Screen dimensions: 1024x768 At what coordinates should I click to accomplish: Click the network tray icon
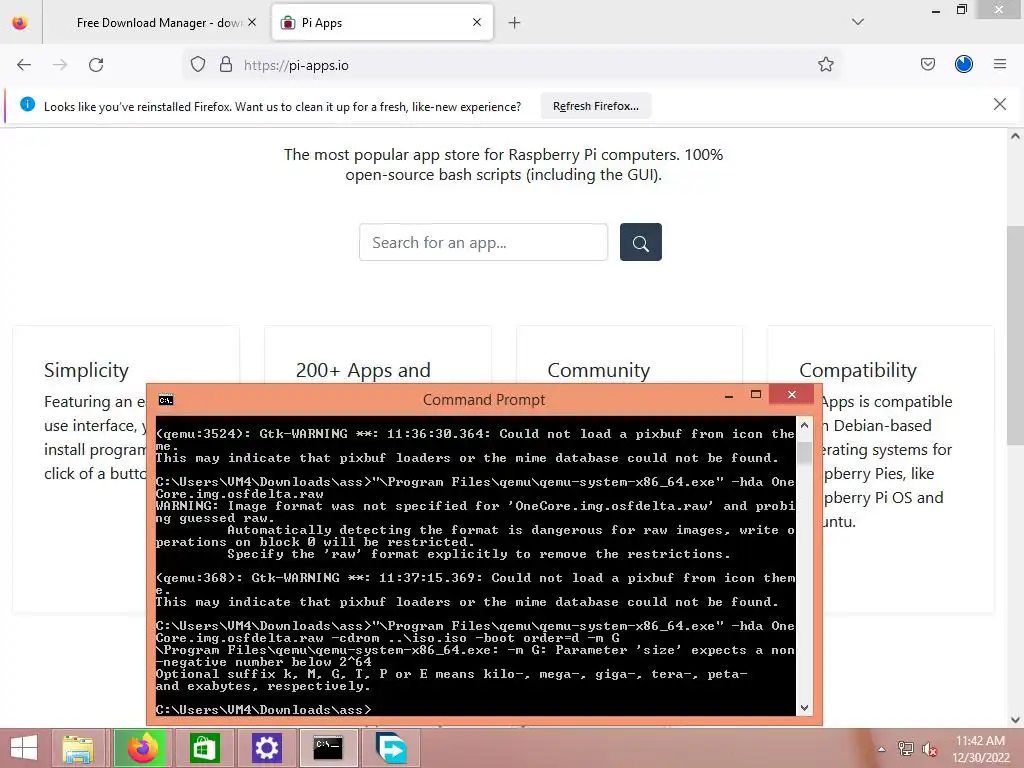905,749
